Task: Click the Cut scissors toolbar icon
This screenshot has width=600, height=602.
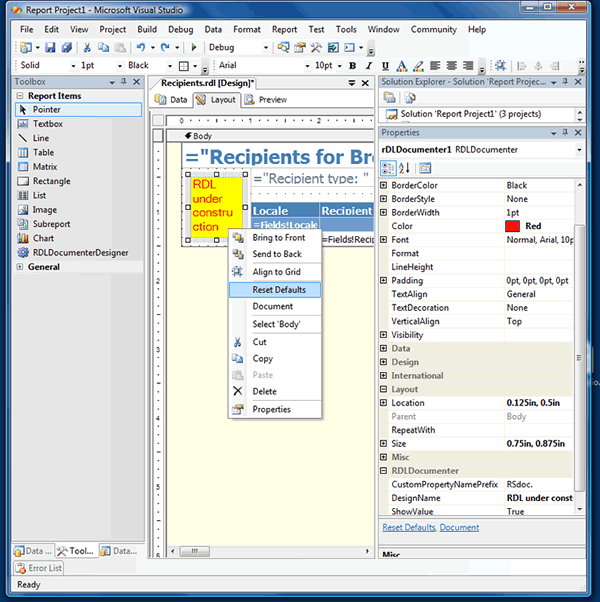Action: coord(87,47)
